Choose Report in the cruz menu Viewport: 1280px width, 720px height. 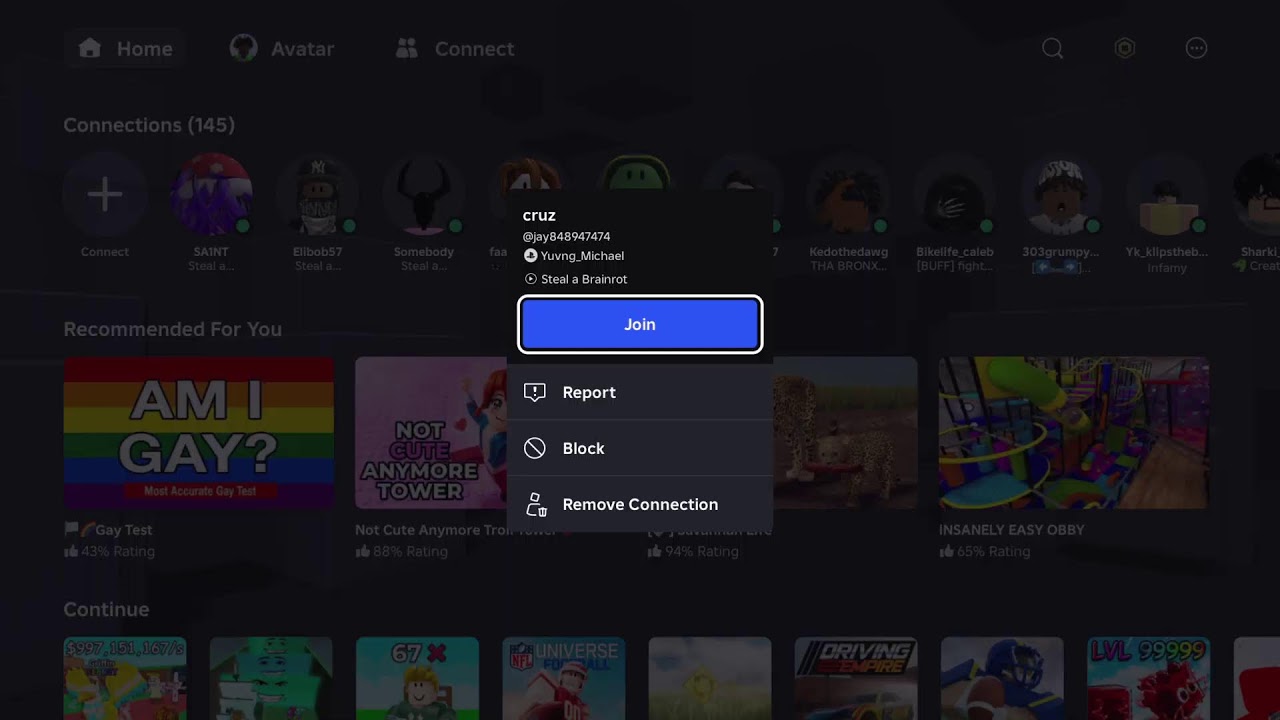(640, 392)
